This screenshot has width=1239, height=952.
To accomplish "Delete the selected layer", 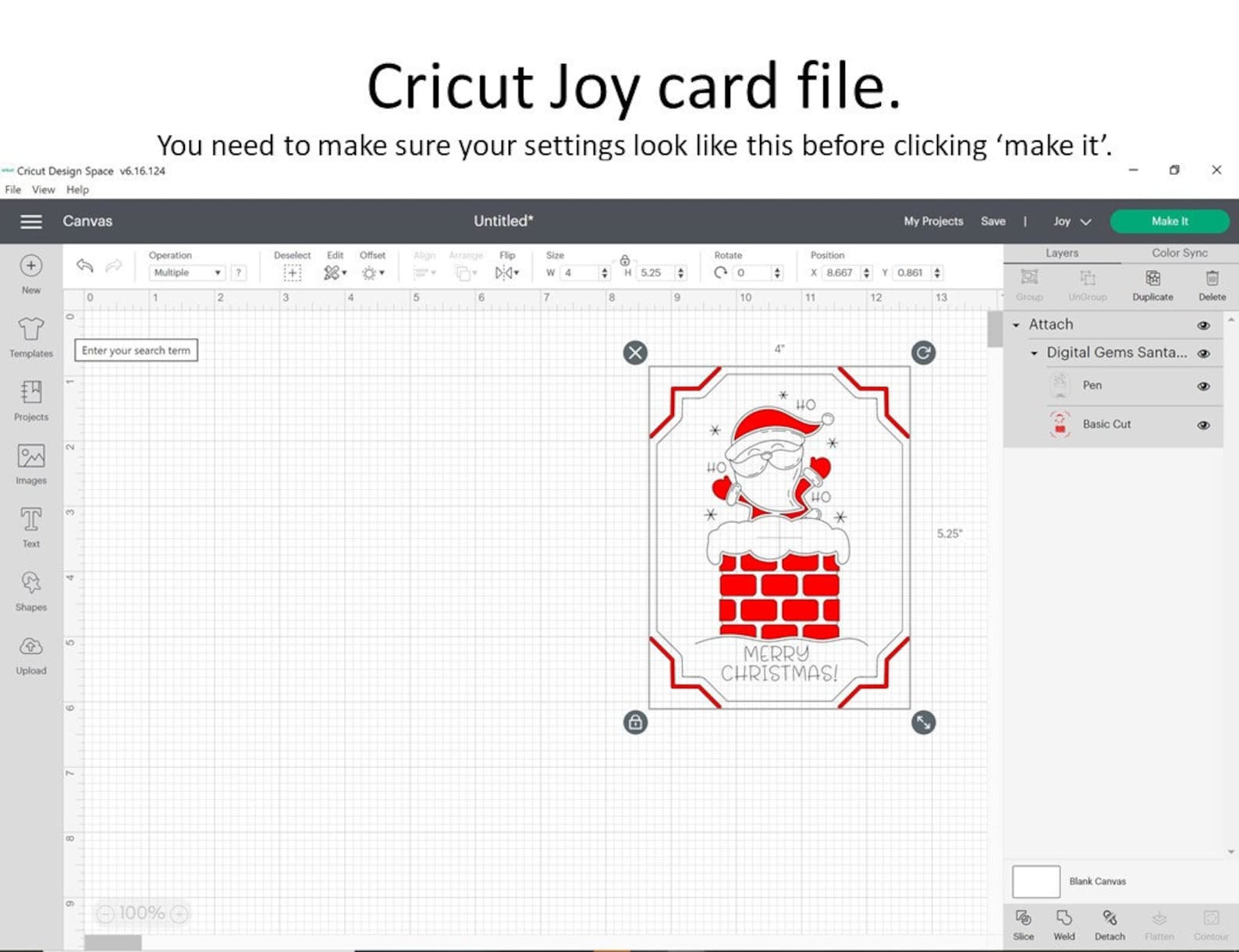I will tap(1212, 286).
